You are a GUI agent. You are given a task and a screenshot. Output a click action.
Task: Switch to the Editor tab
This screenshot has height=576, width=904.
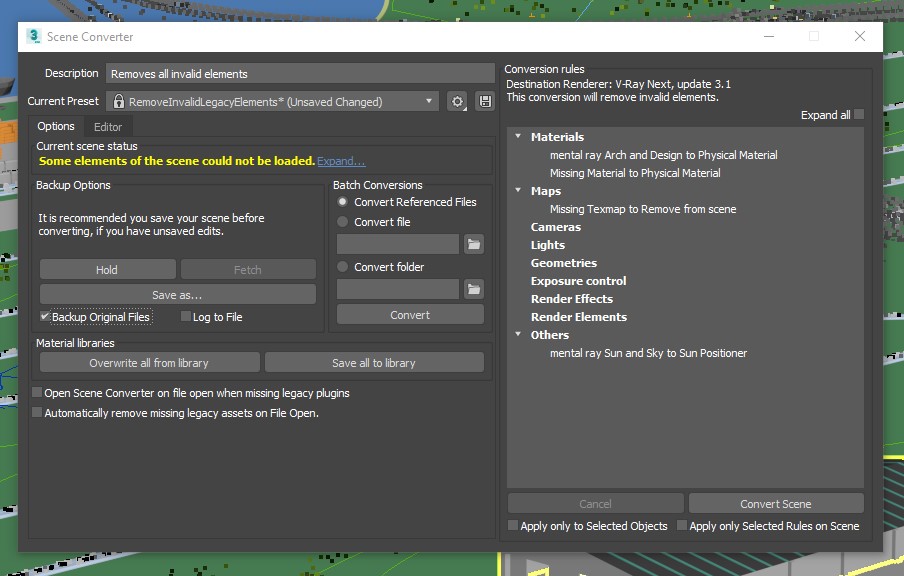[x=108, y=127]
